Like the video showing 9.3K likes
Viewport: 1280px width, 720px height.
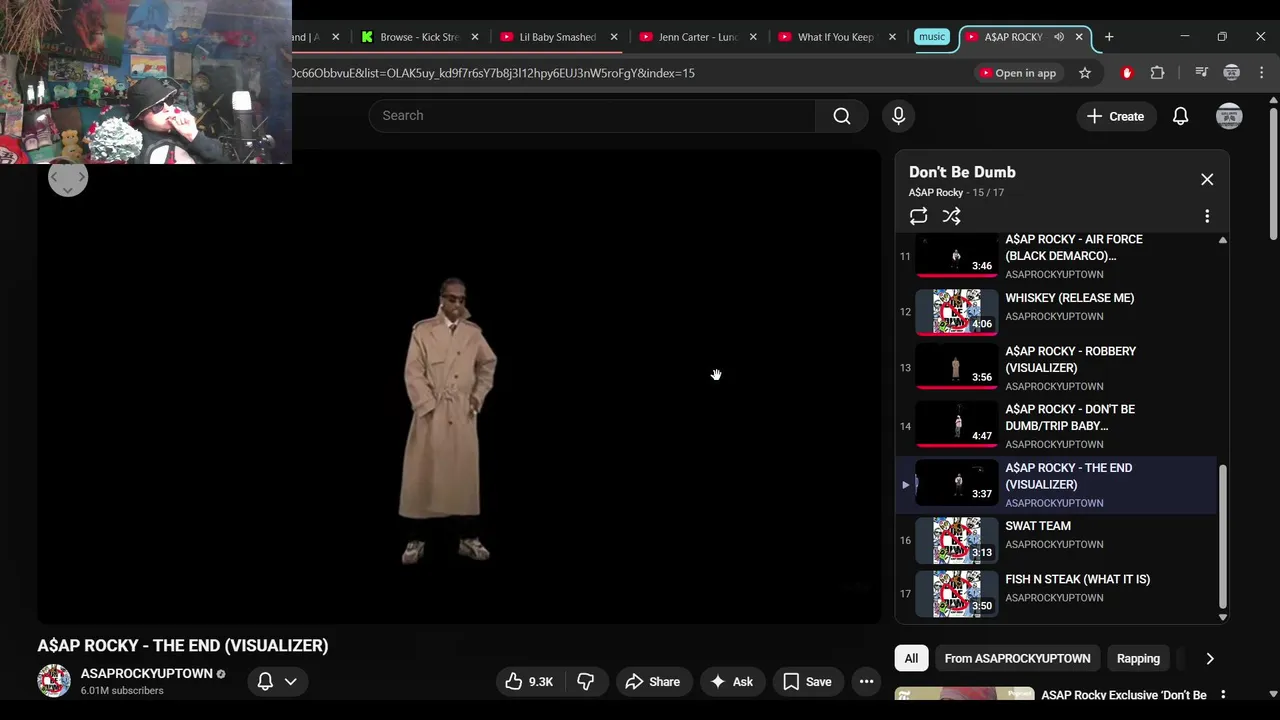529,682
